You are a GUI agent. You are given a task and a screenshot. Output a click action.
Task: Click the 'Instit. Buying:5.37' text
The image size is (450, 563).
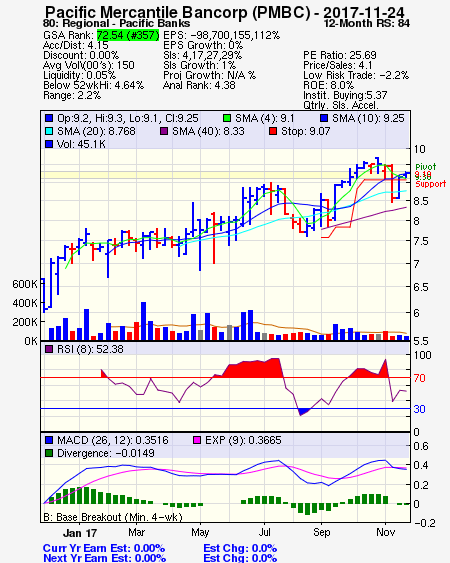[x=345, y=96]
